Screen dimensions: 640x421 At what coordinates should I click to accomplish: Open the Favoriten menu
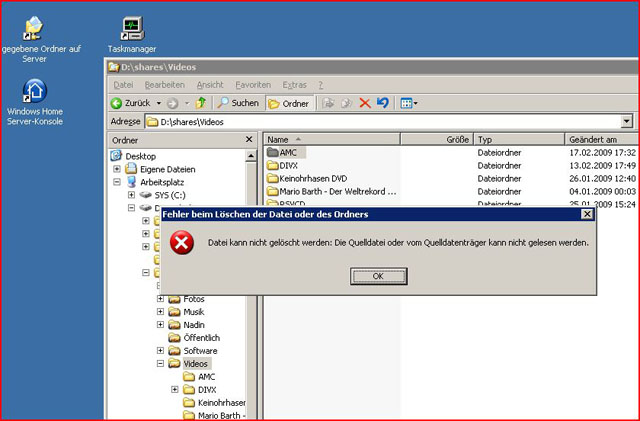(x=253, y=85)
